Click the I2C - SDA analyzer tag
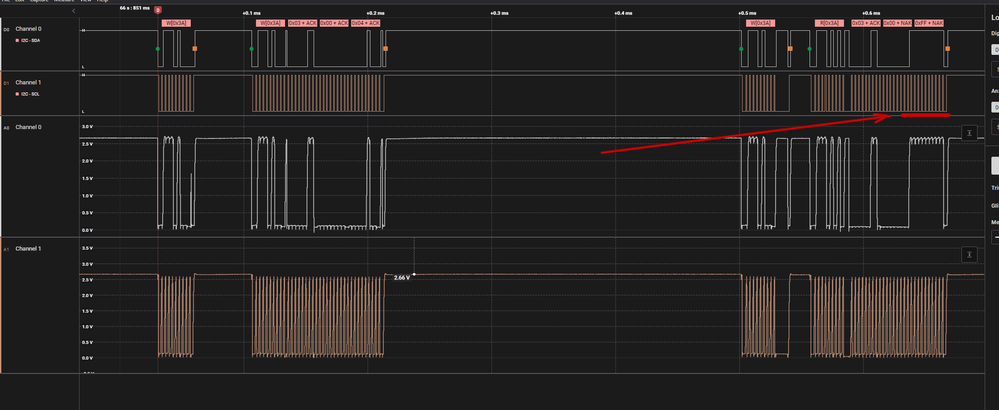 tap(28, 40)
